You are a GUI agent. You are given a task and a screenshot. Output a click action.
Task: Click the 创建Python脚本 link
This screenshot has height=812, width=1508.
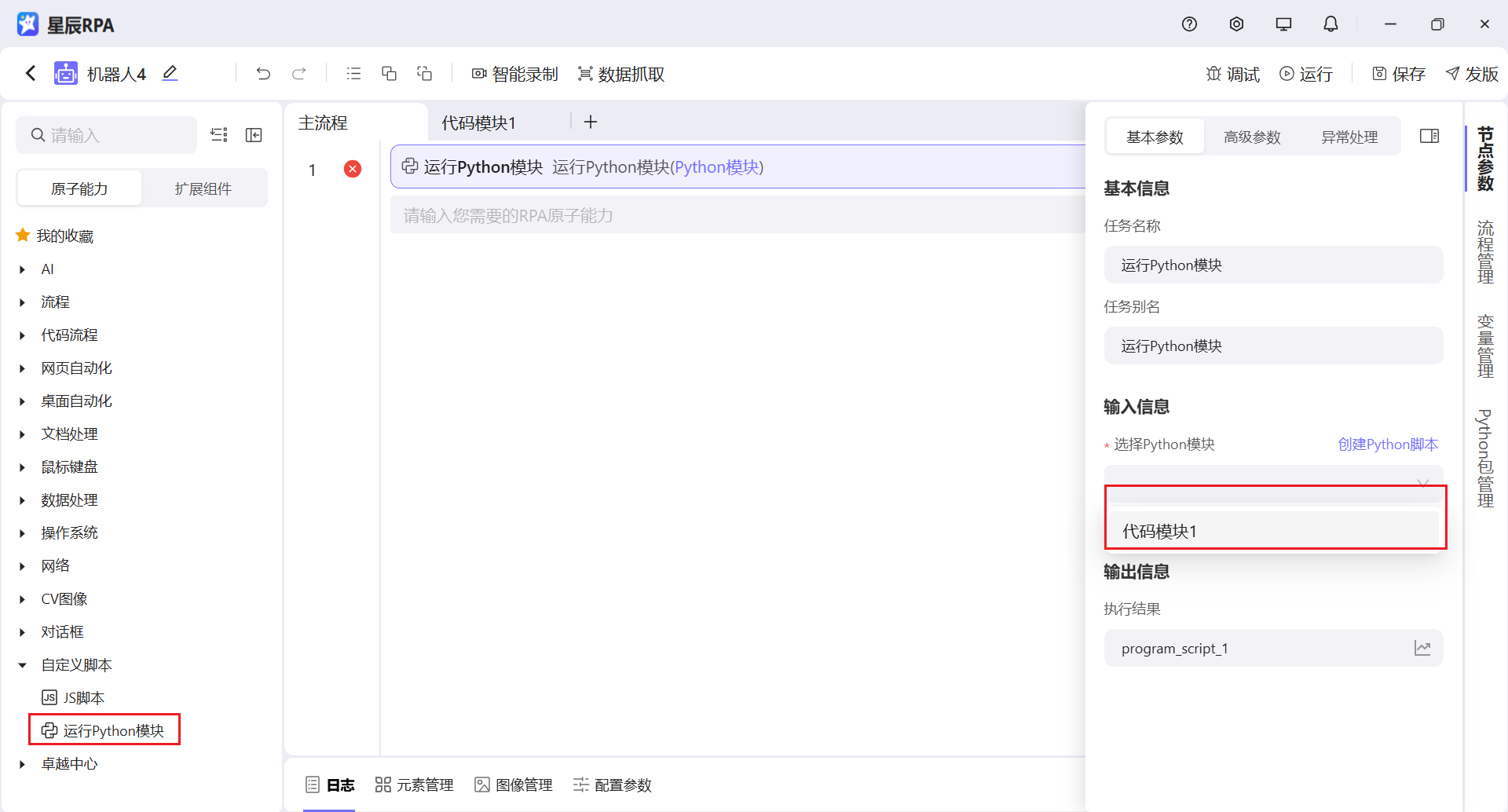(1387, 444)
